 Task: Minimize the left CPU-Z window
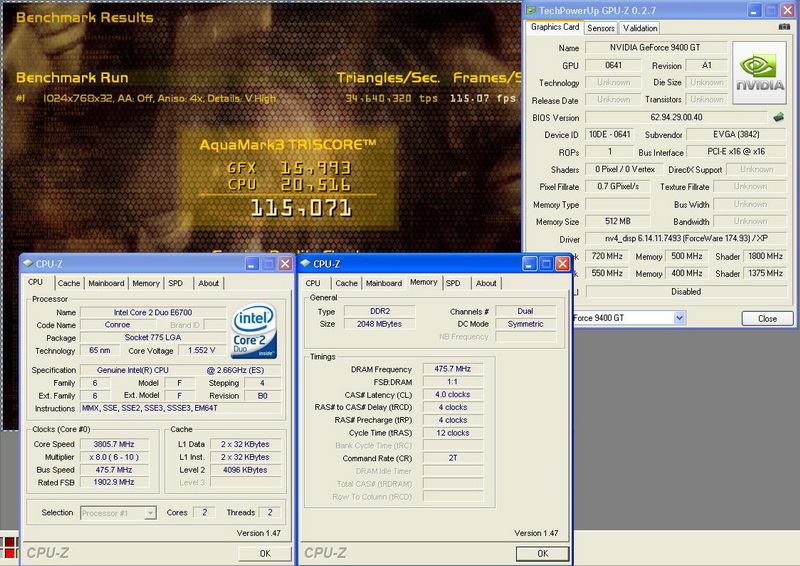[x=252, y=263]
